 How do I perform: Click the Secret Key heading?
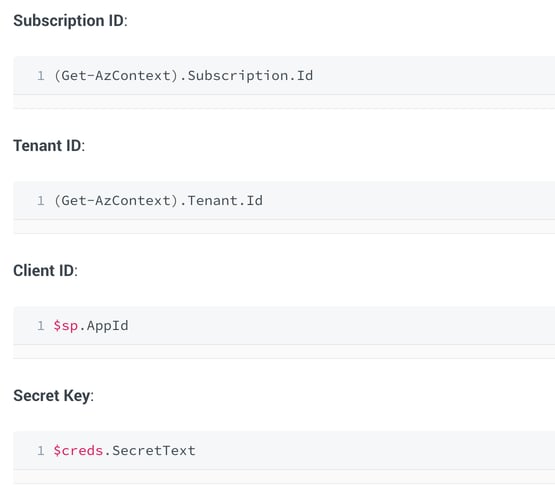pos(53,396)
